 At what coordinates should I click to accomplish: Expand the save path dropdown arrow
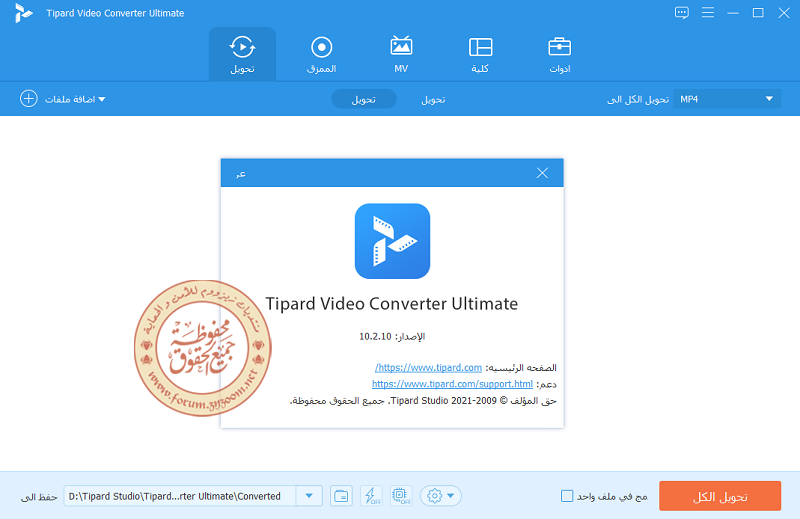pos(309,496)
